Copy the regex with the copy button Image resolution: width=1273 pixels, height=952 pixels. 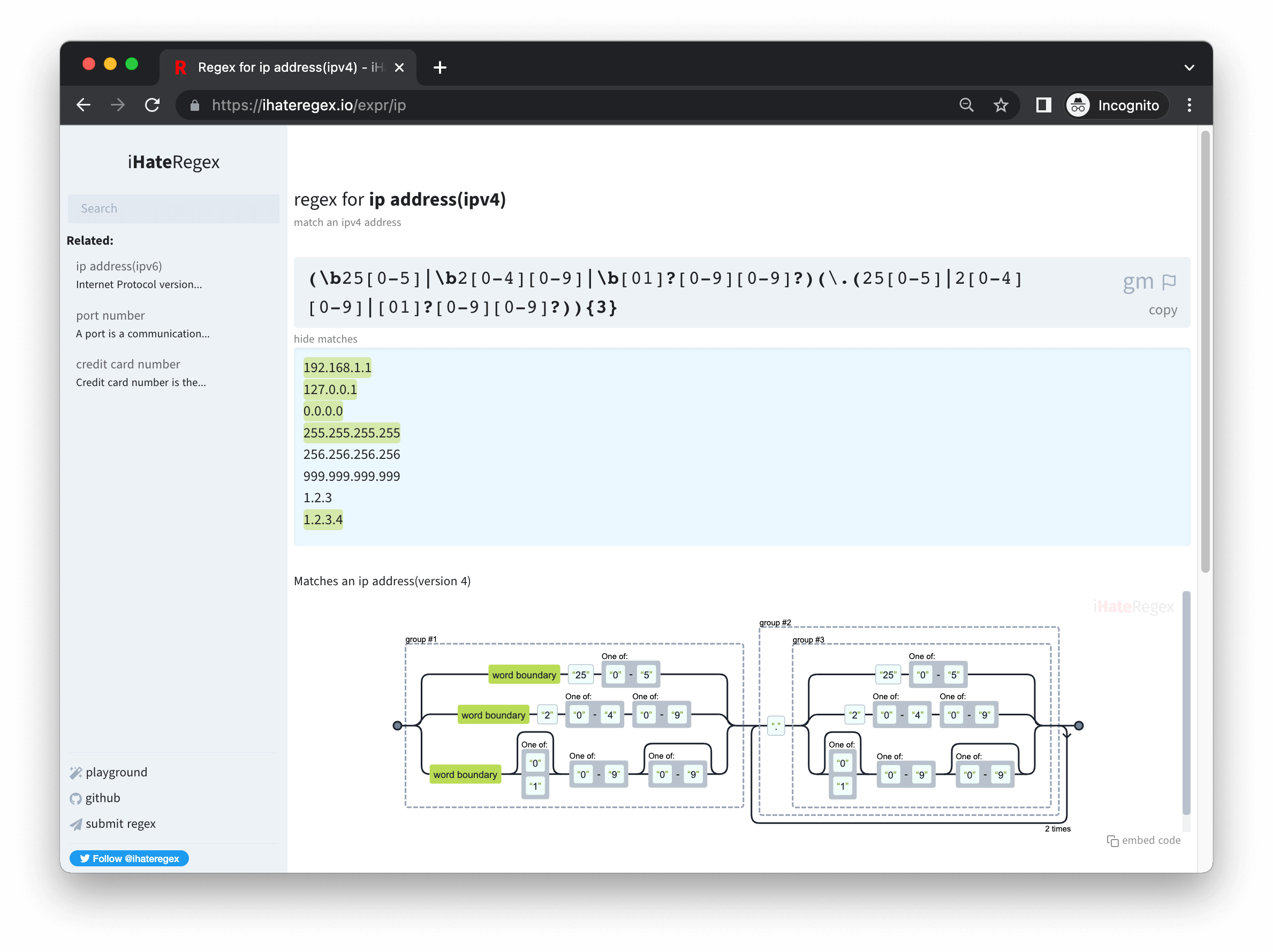coord(1163,310)
